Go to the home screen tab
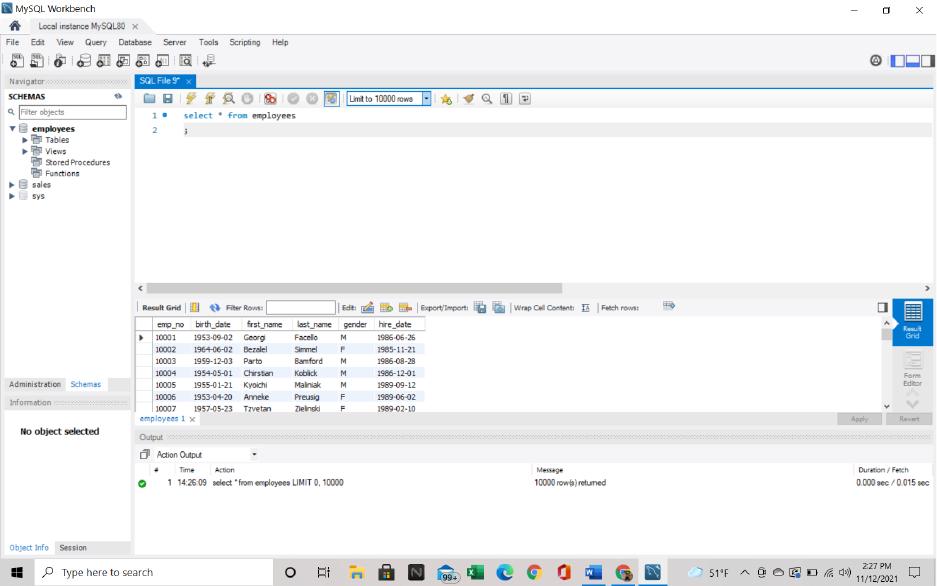The image size is (937, 586). [x=15, y=26]
